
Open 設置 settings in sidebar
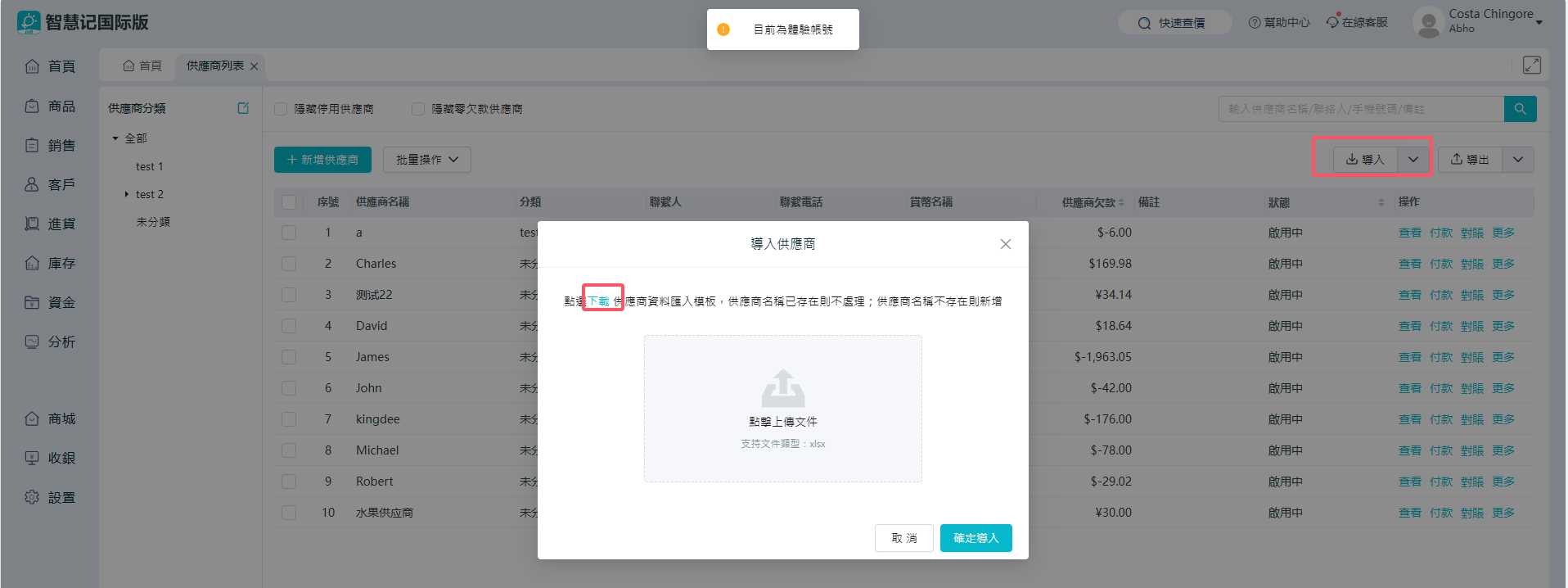(x=51, y=497)
